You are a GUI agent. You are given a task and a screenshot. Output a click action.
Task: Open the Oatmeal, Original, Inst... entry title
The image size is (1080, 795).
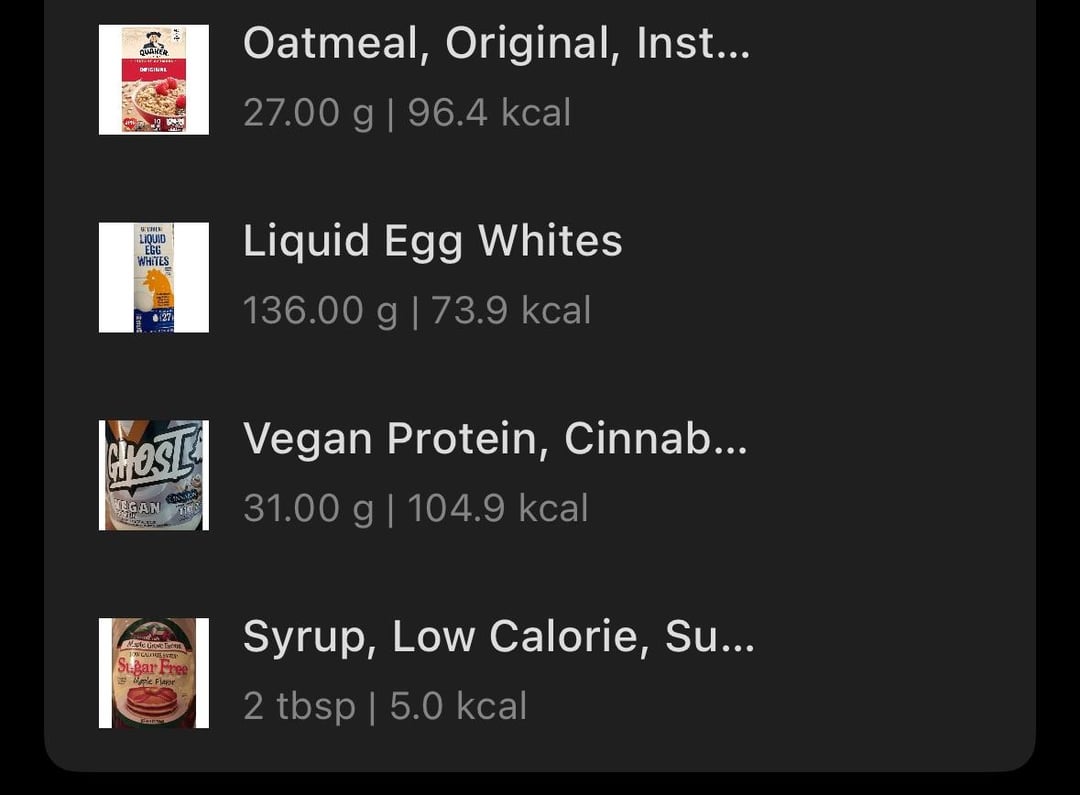pos(497,43)
